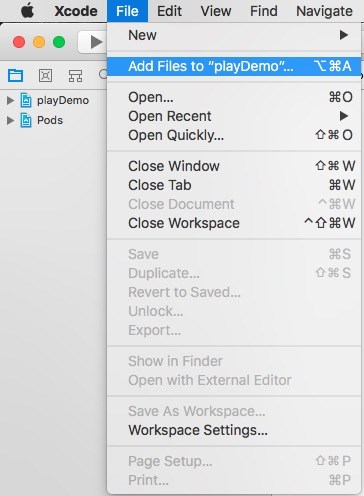Viewport: 364px width, 496px height.
Task: Expand the Pods disclosure triangle
Action: 10,120
